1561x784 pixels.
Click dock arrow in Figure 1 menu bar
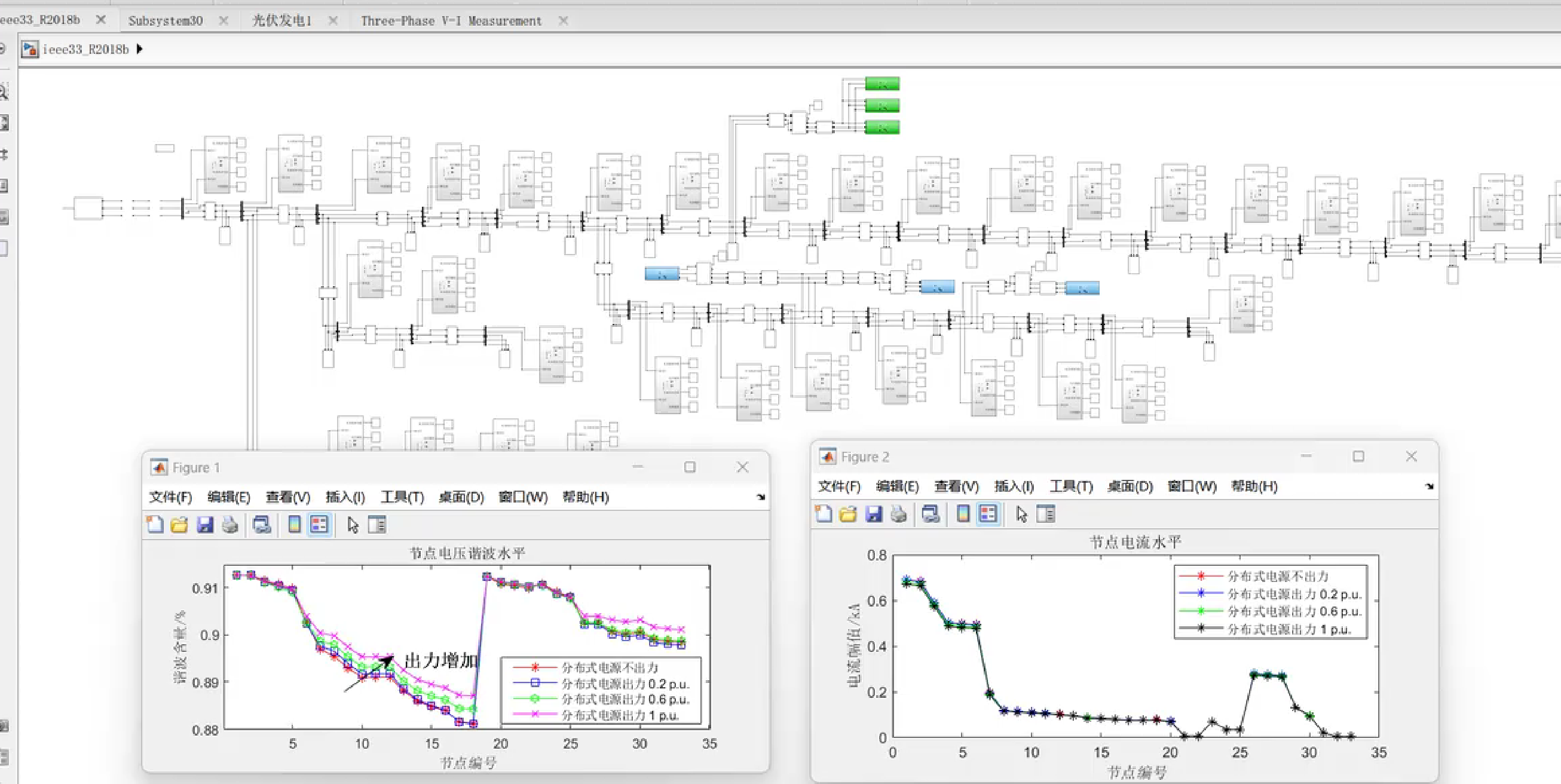[761, 497]
